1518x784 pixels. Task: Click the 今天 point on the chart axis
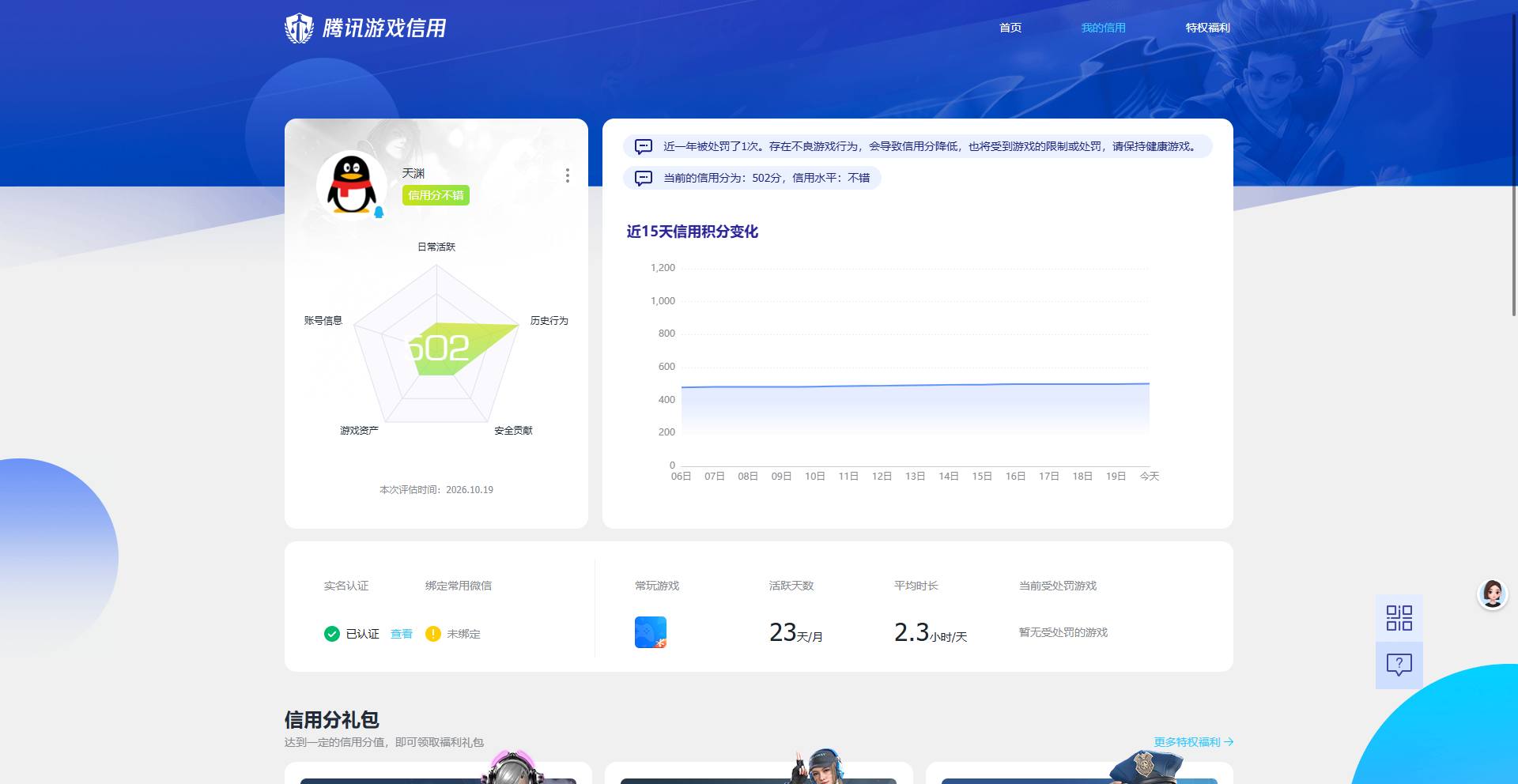coord(1149,476)
